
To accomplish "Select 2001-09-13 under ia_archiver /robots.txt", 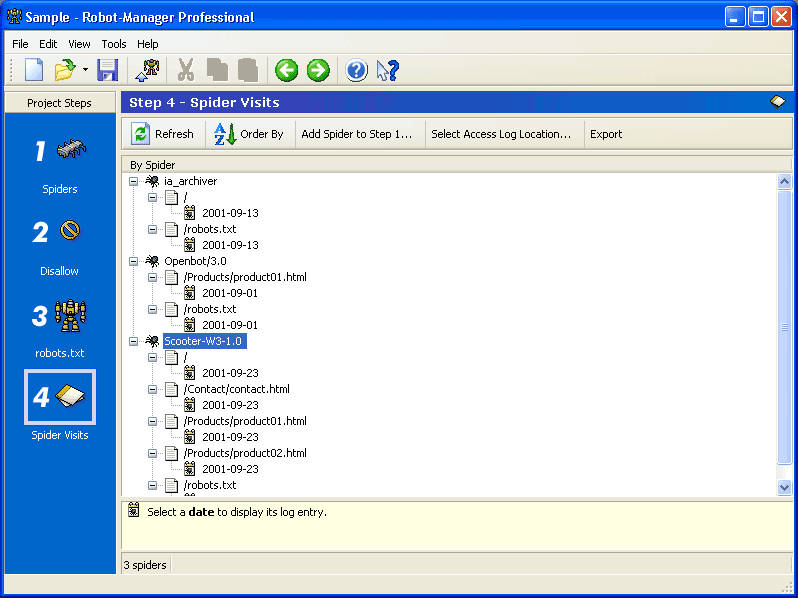I will pos(230,245).
